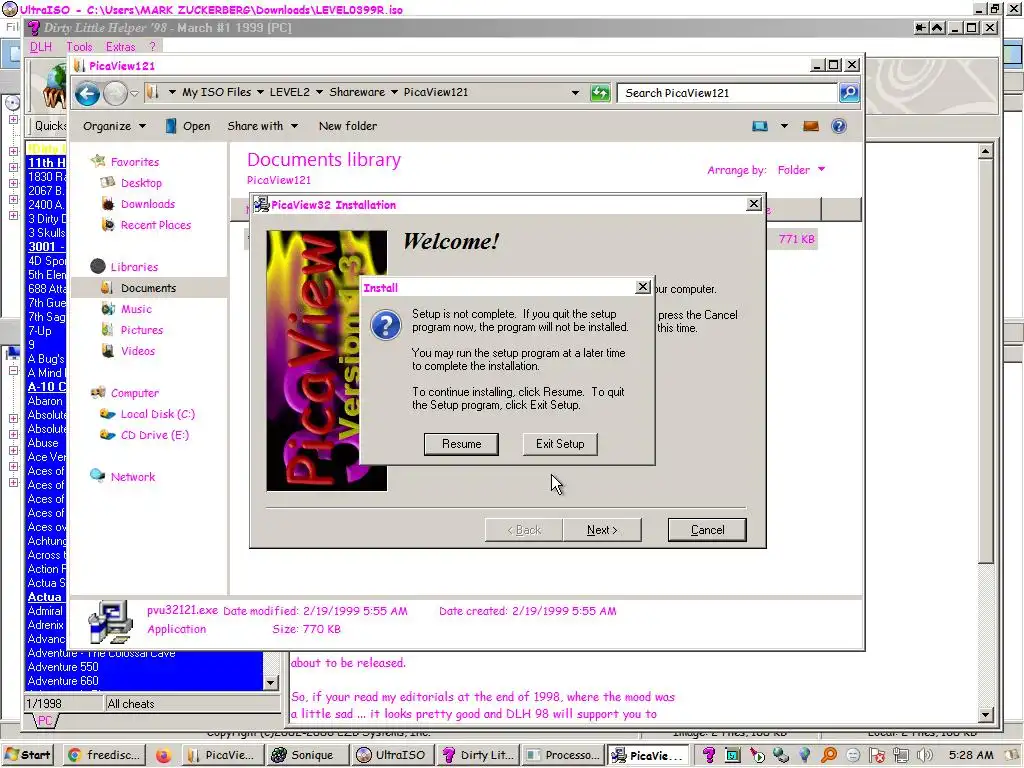
Task: Open the Organize dropdown
Action: (x=114, y=126)
